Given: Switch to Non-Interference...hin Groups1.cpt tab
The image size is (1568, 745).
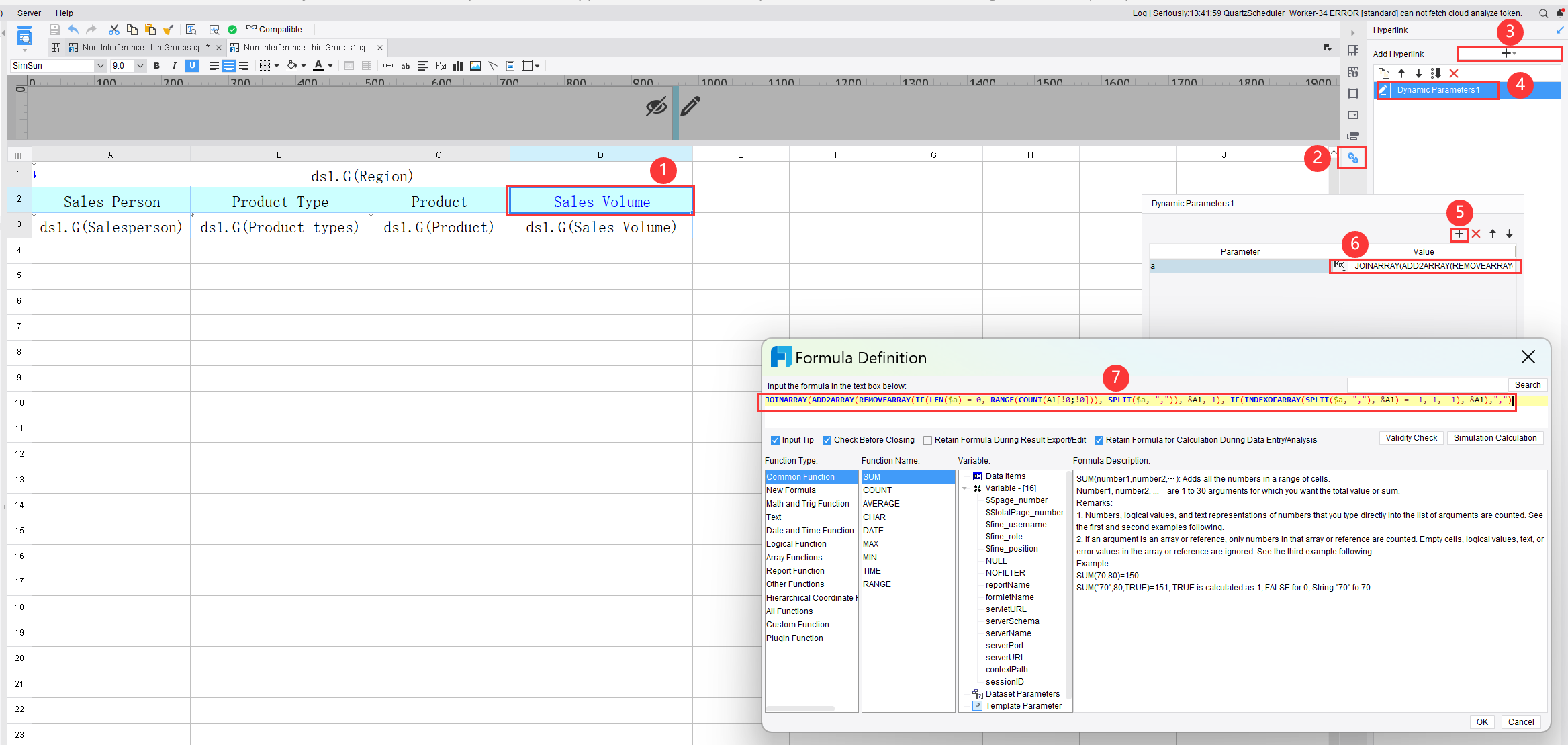Looking at the screenshot, I should click(x=306, y=48).
